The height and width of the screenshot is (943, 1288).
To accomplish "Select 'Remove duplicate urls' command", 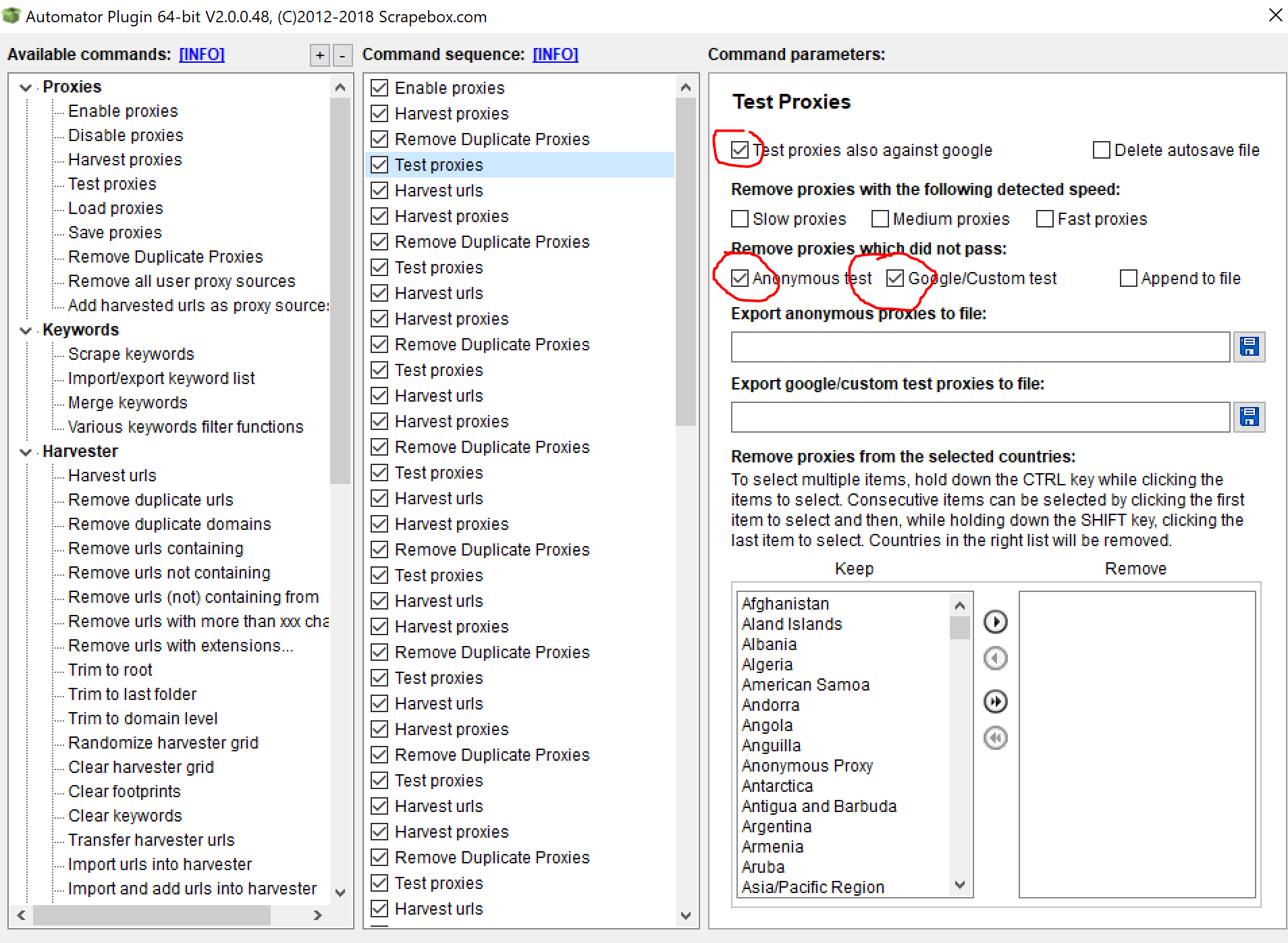I will (151, 500).
